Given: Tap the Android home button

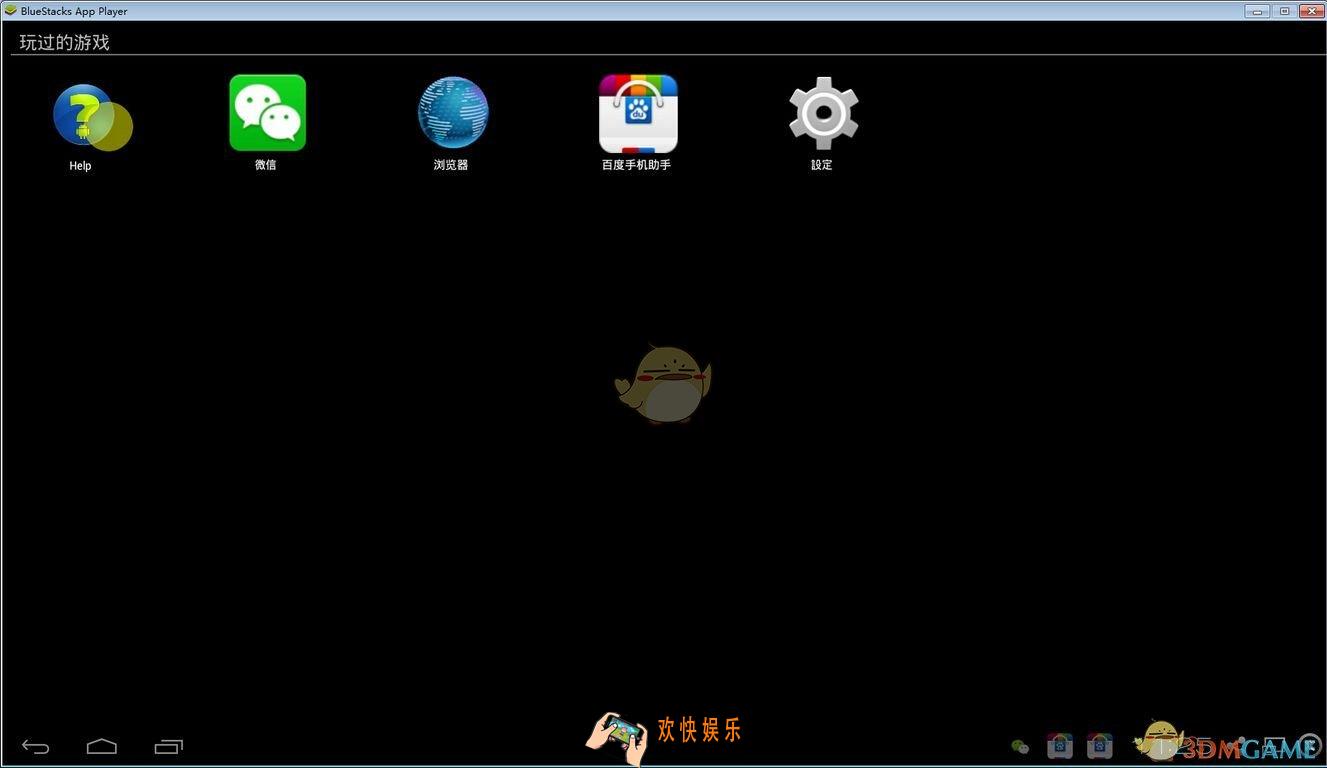Looking at the screenshot, I should coord(102,746).
